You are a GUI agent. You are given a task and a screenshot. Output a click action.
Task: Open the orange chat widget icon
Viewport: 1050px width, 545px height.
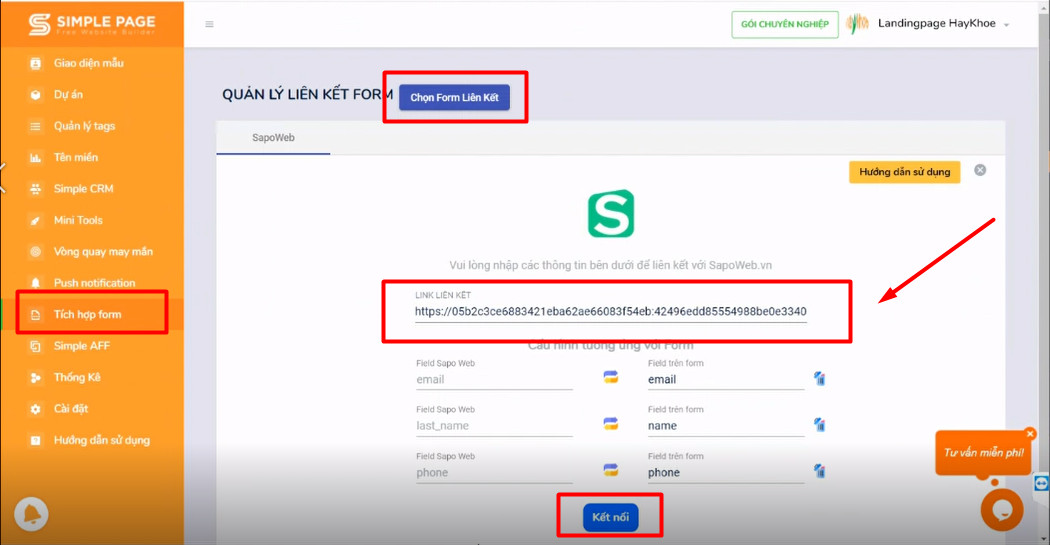point(1002,510)
